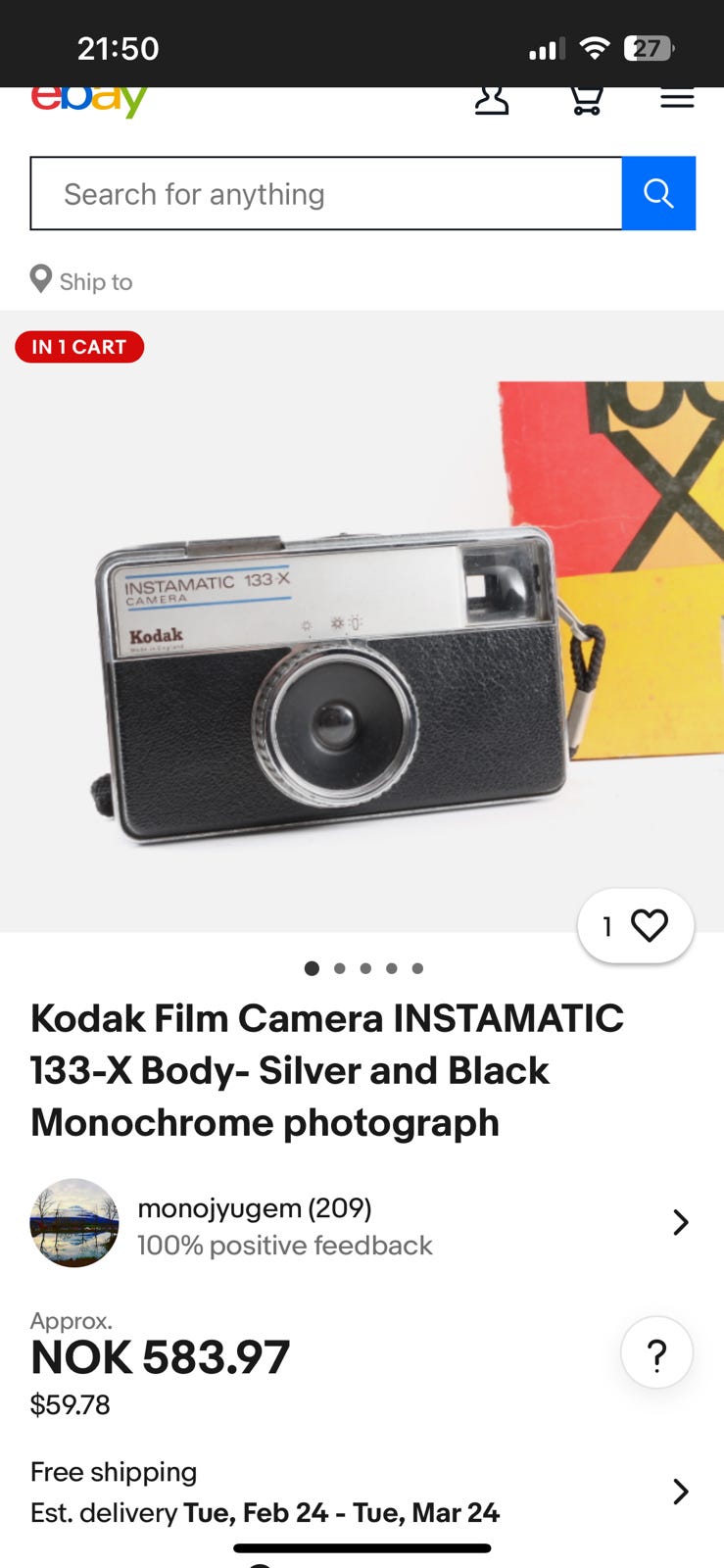Image resolution: width=724 pixels, height=1568 pixels.
Task: Open seller monojyugem avatar
Action: [x=74, y=1223]
